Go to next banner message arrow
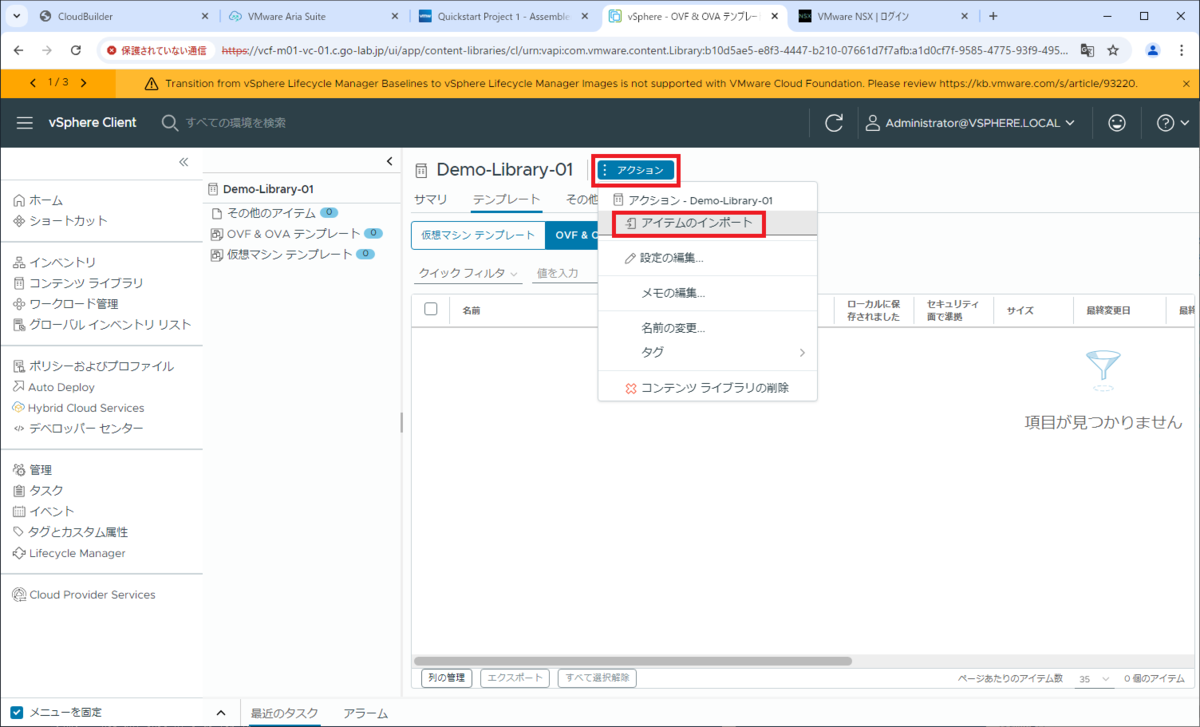This screenshot has width=1200, height=727. click(83, 83)
